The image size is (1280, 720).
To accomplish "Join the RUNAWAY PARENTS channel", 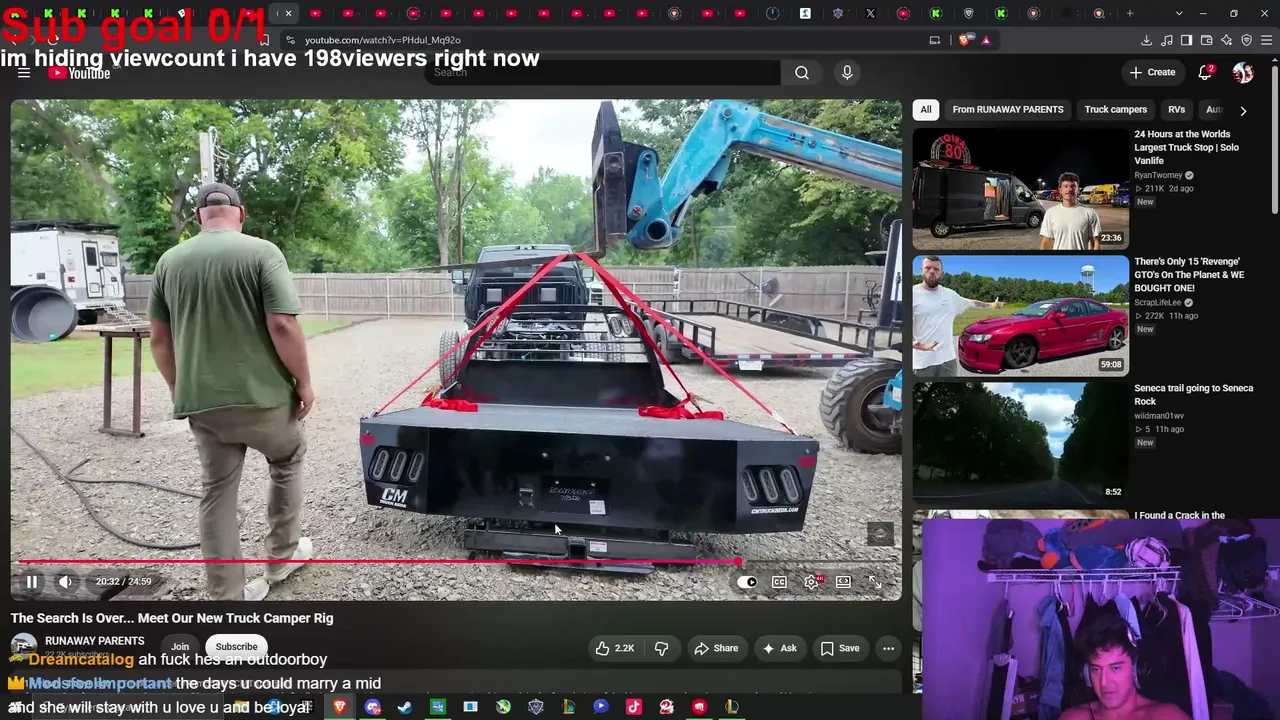I will pos(180,646).
